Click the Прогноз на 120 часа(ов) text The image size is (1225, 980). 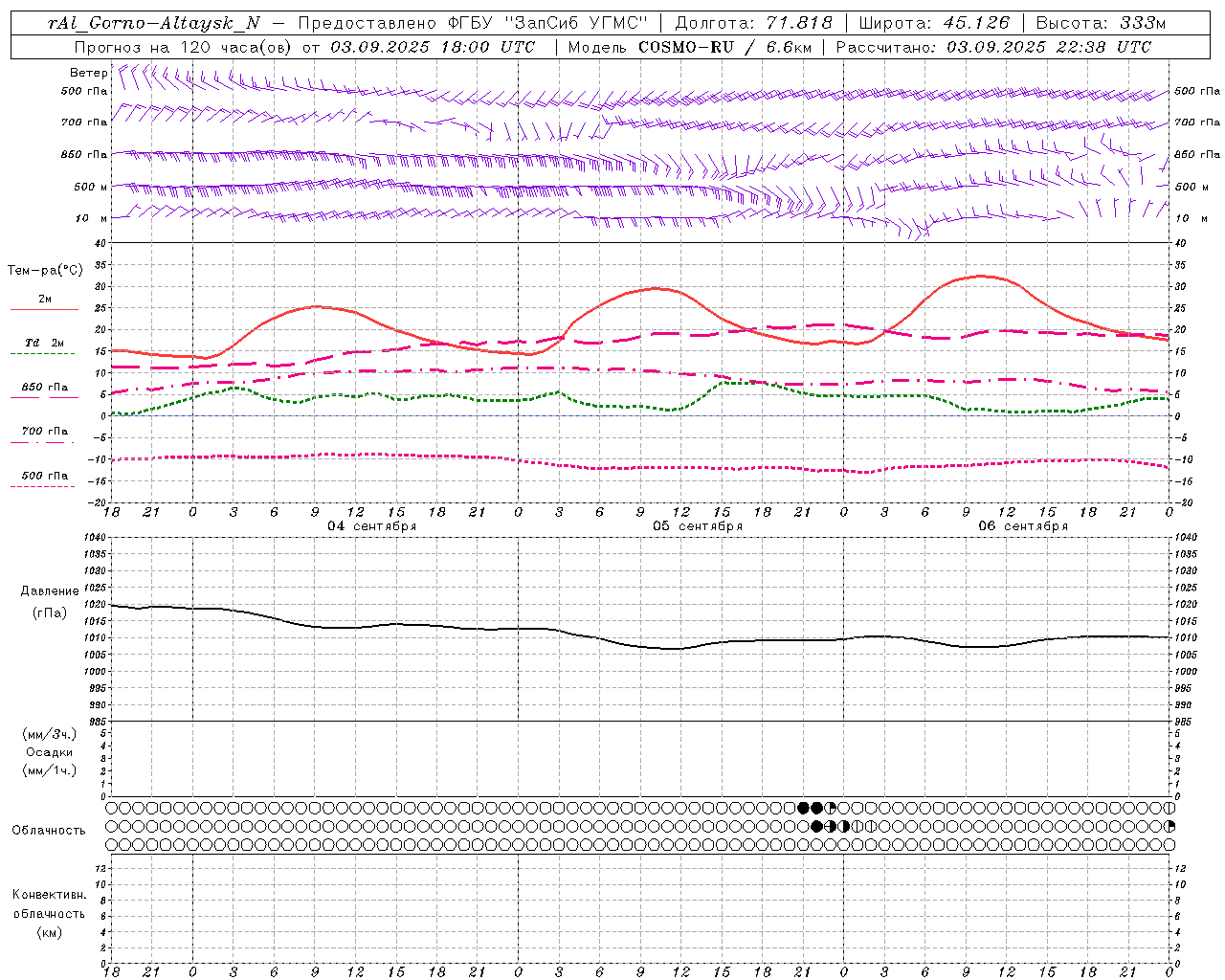[x=184, y=47]
